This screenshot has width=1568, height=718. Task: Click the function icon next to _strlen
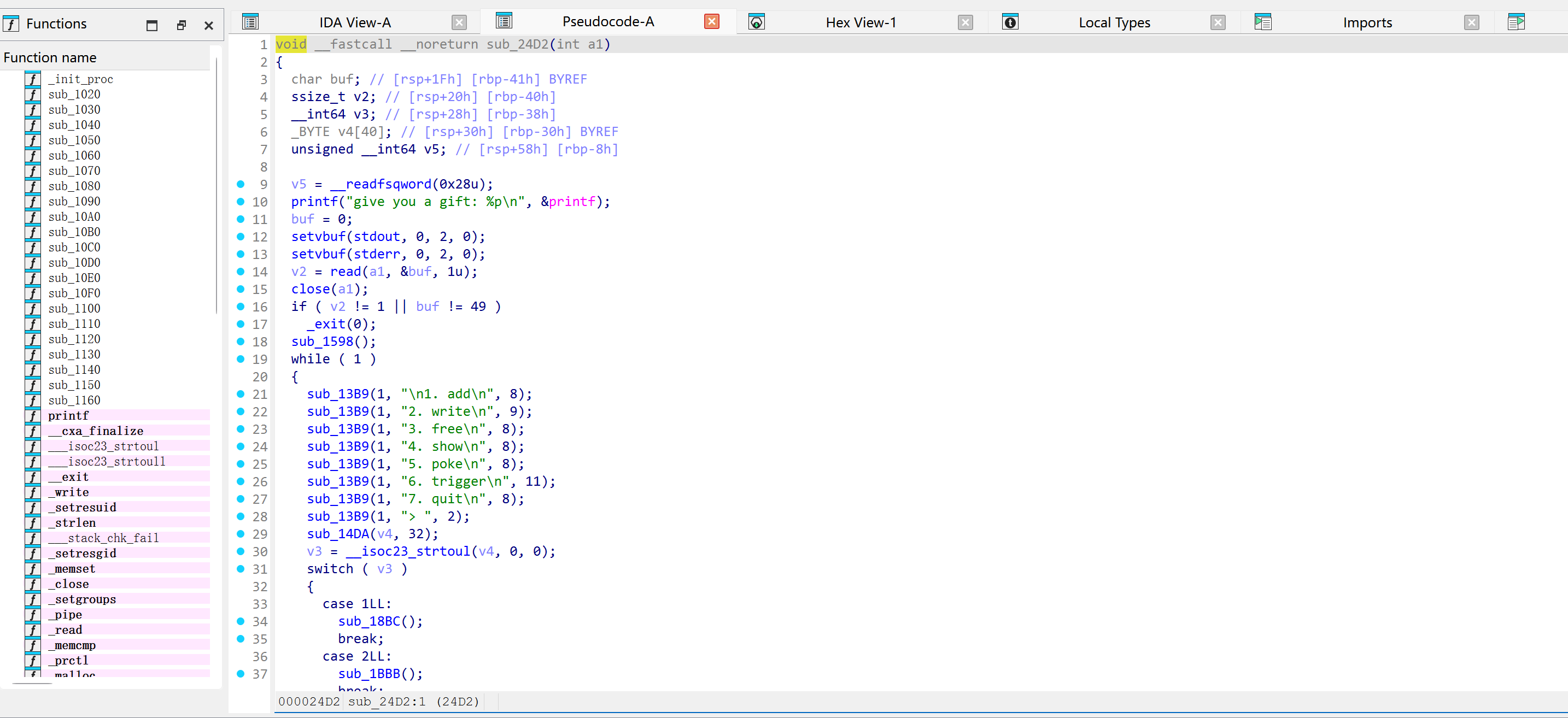[33, 523]
